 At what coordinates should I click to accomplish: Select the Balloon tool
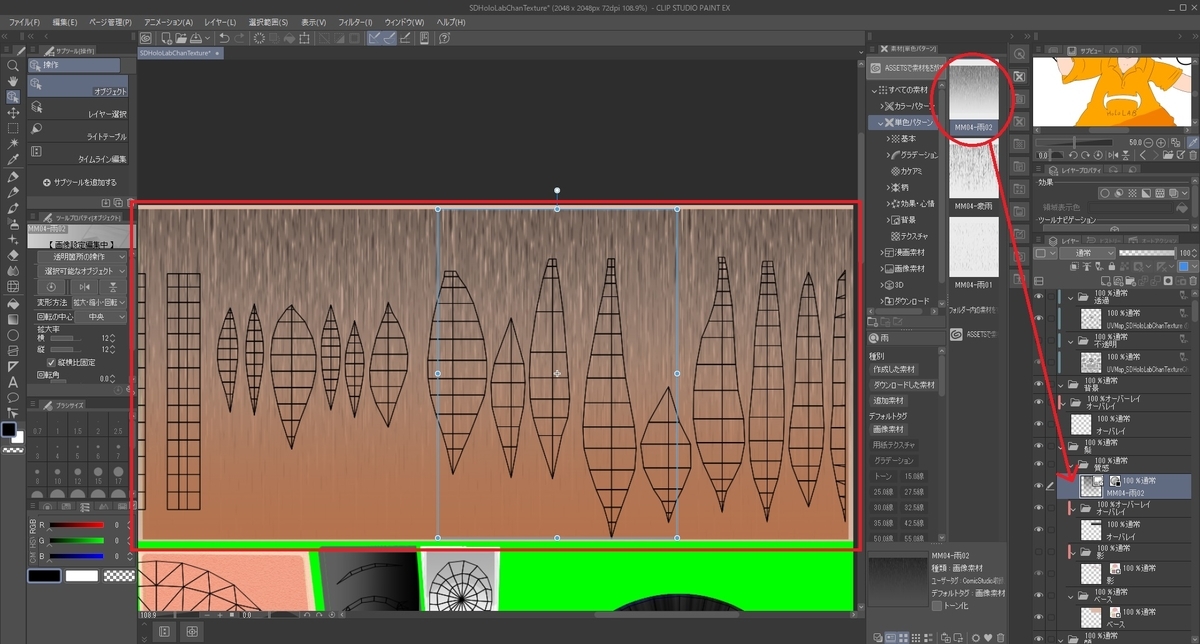(x=13, y=397)
